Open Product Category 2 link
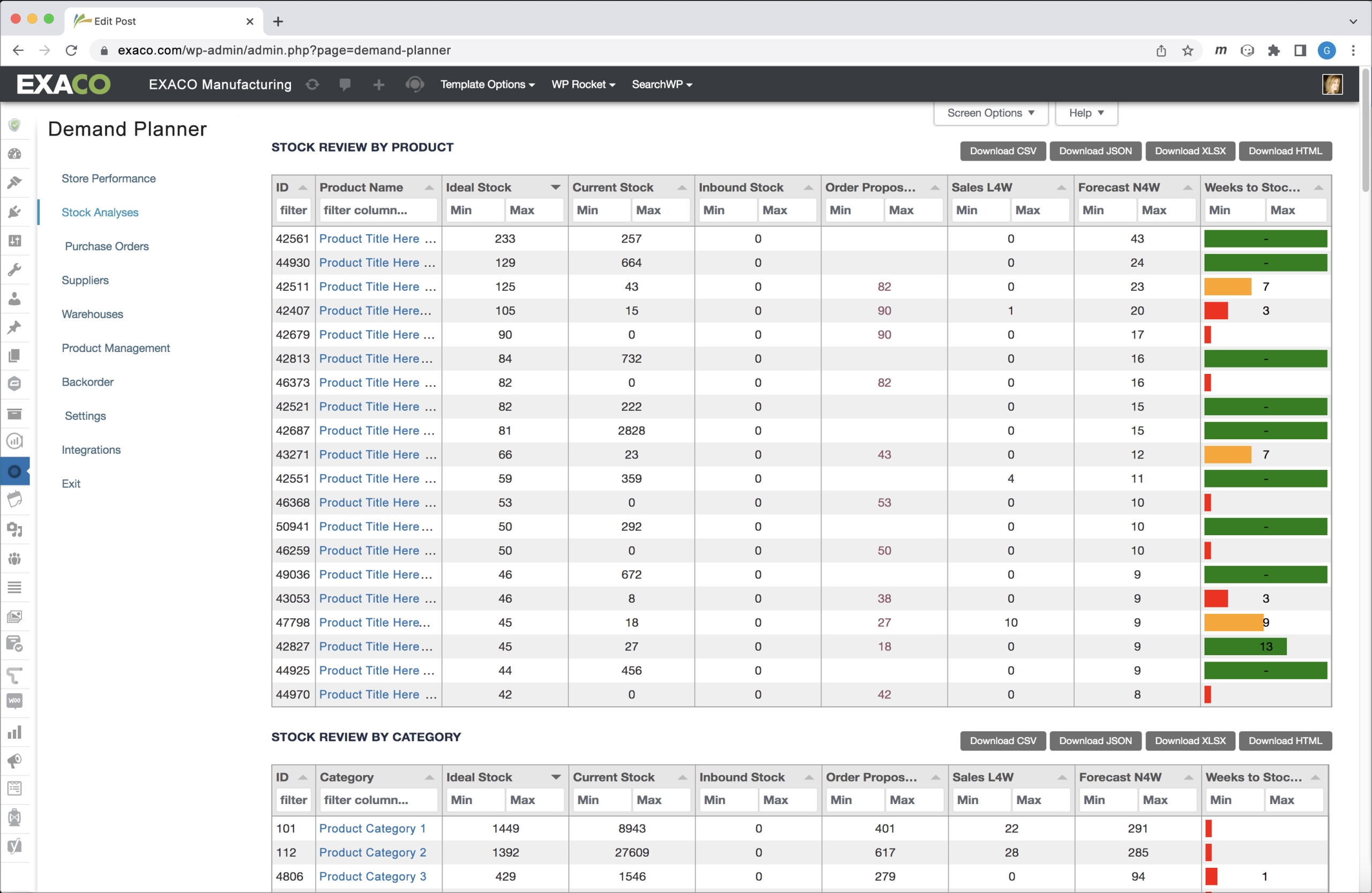The height and width of the screenshot is (893, 1372). pyautogui.click(x=372, y=852)
